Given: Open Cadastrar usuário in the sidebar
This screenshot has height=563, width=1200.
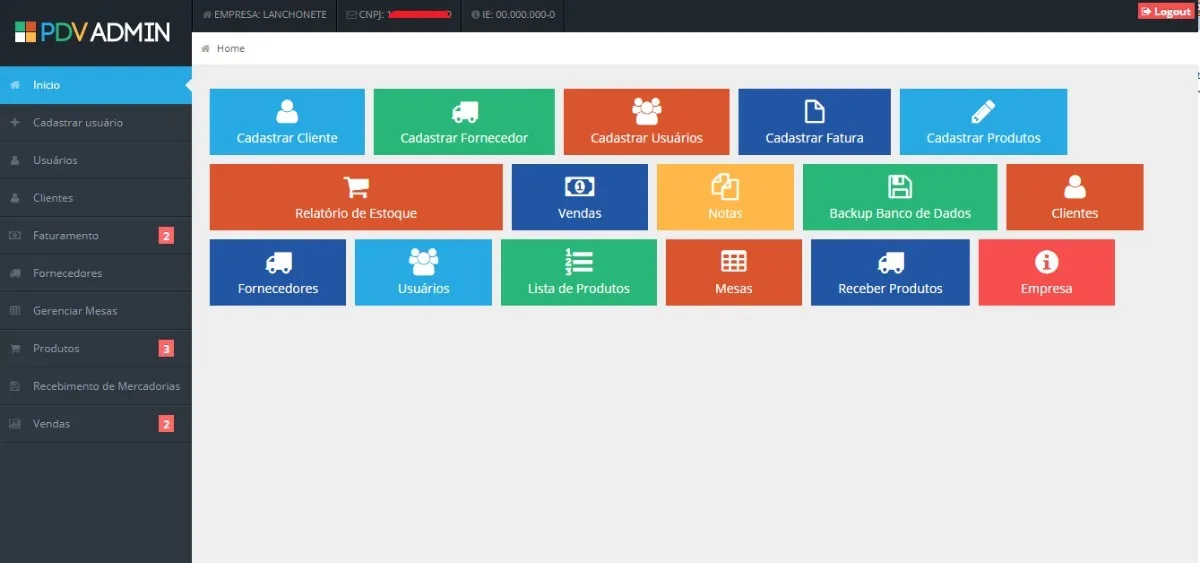Looking at the screenshot, I should tap(96, 123).
